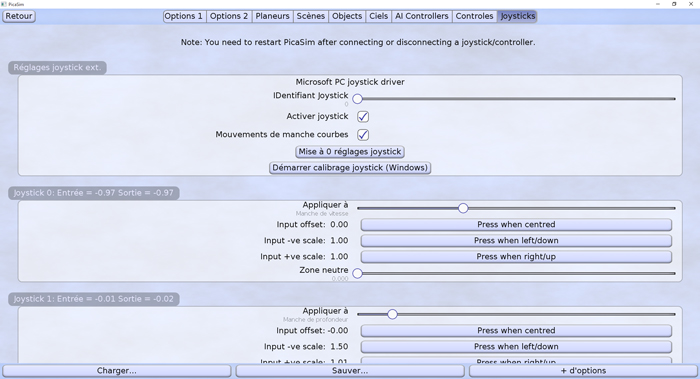Click the Microsoft PC joystick driver text
The height and width of the screenshot is (379, 700).
click(x=350, y=82)
